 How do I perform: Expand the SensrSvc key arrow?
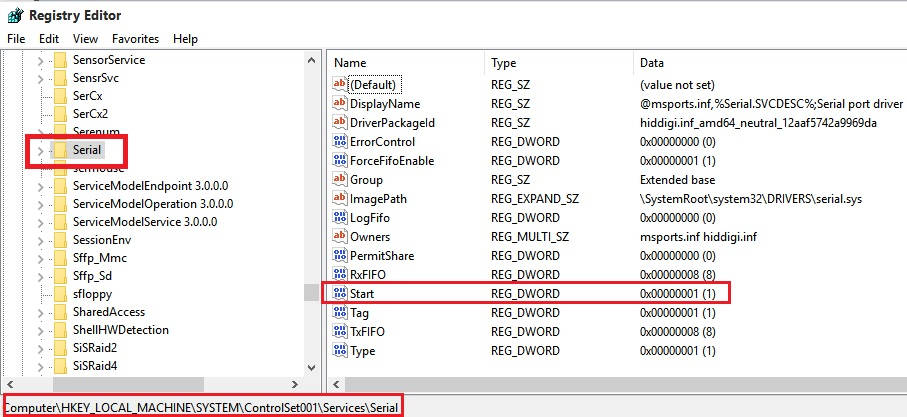pyautogui.click(x=40, y=78)
